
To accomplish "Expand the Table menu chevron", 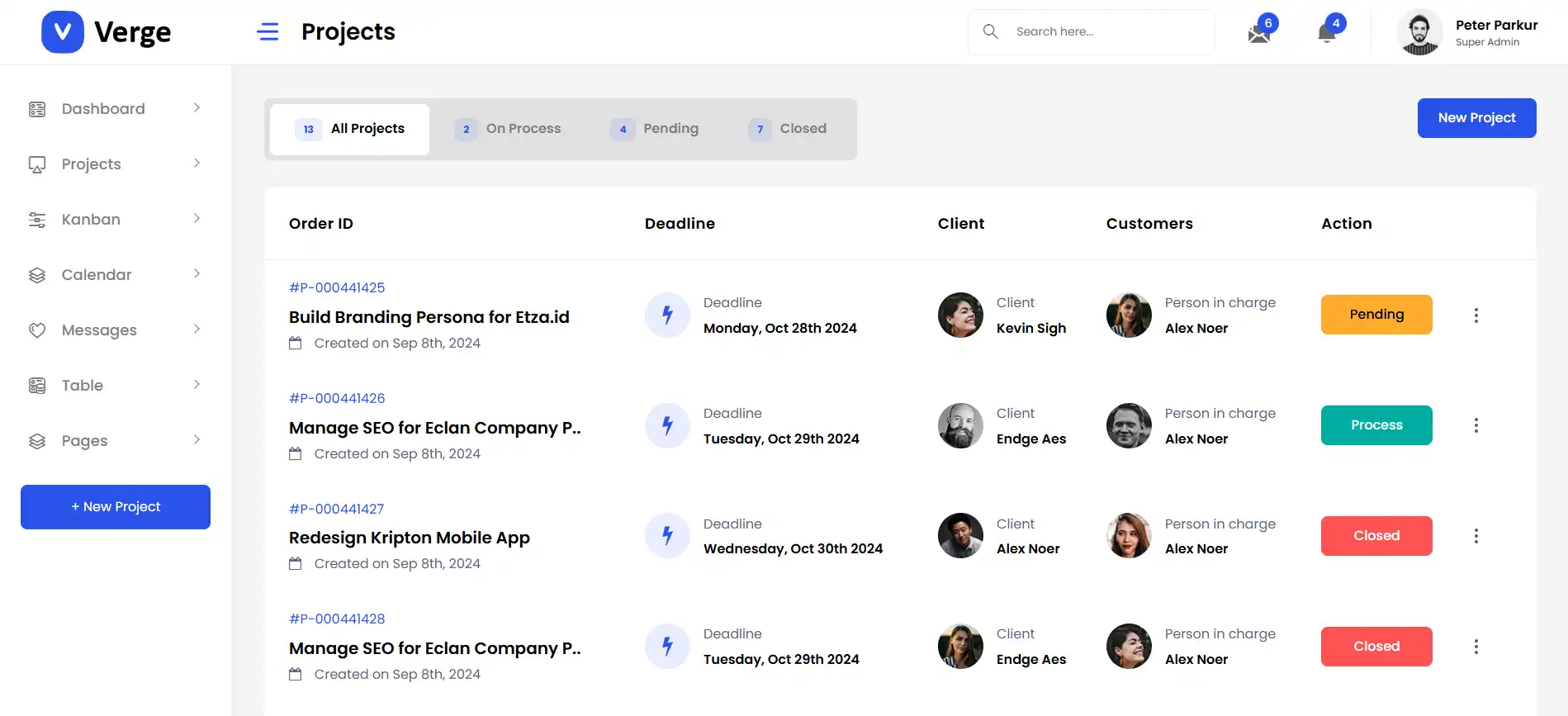I will [197, 384].
